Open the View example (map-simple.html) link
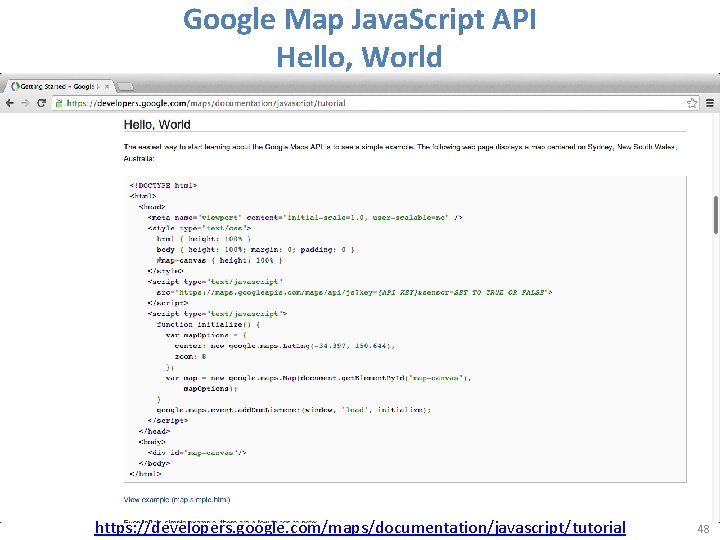Image resolution: width=720 pixels, height=540 pixels. pyautogui.click(x=177, y=500)
